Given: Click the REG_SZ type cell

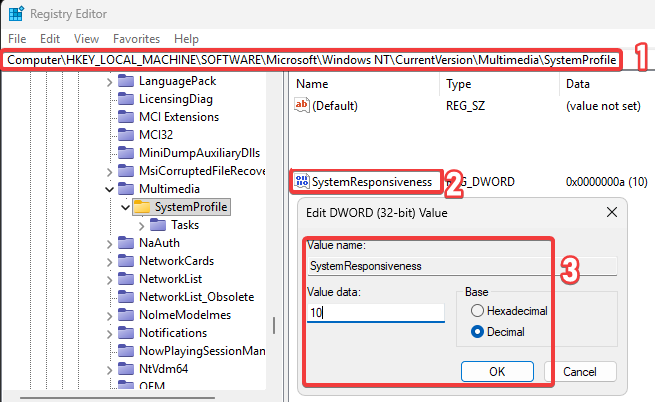Looking at the screenshot, I should point(465,106).
